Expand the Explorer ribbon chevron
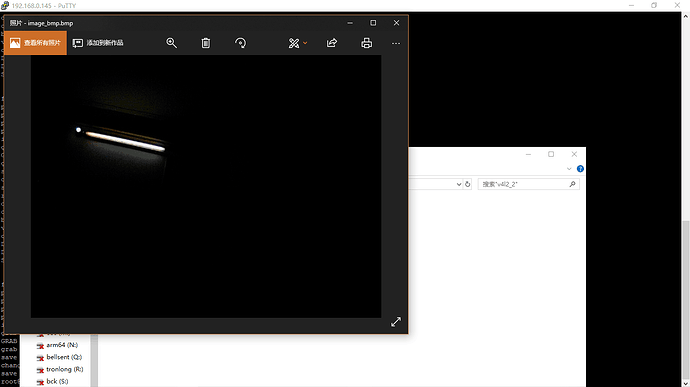Viewport: 690px width, 387px height. 569,169
